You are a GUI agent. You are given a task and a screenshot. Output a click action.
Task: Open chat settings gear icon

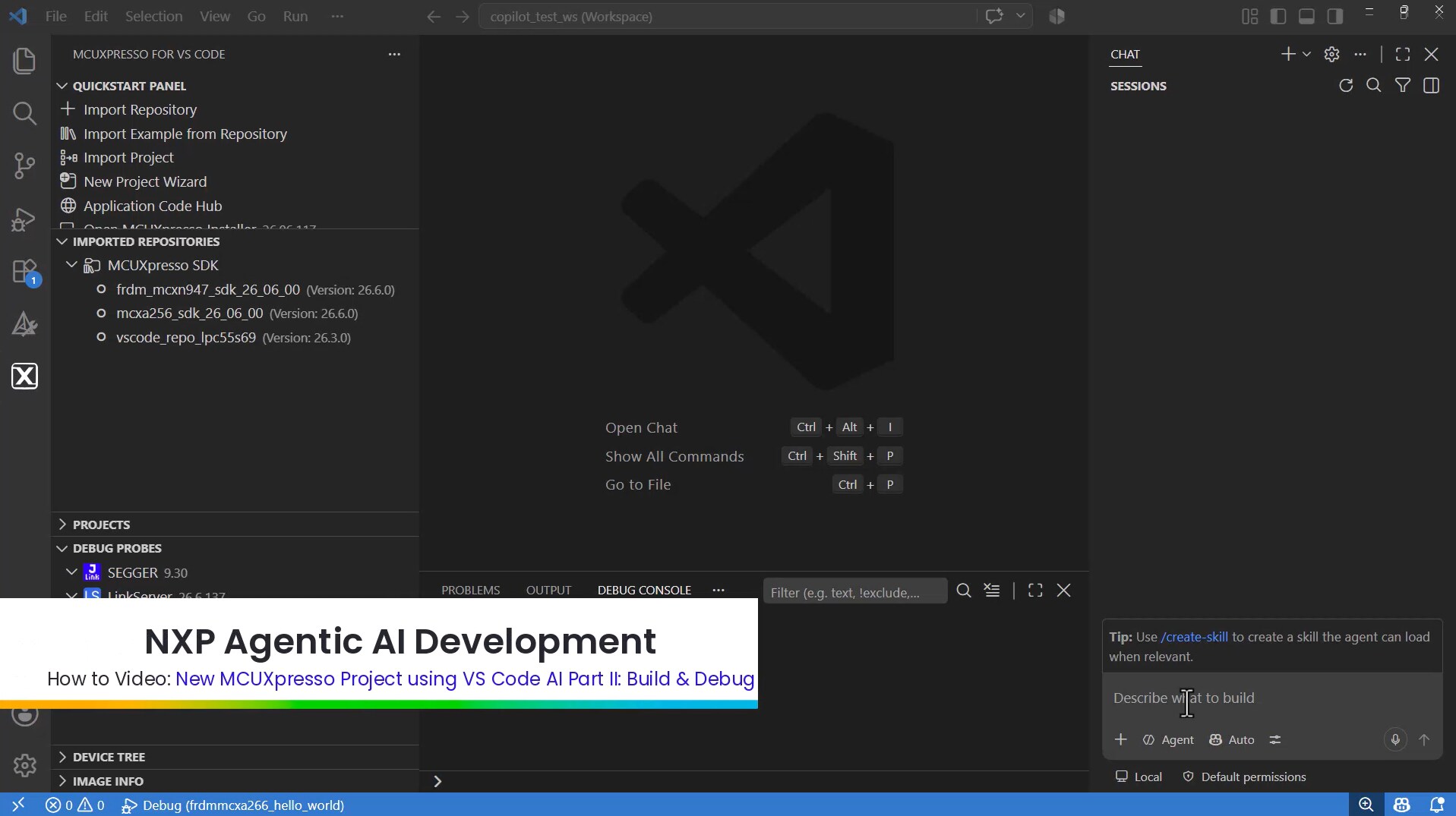pos(1331,54)
